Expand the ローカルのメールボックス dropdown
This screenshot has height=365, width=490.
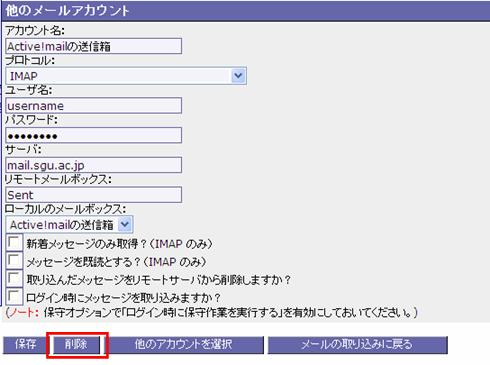coord(69,224)
